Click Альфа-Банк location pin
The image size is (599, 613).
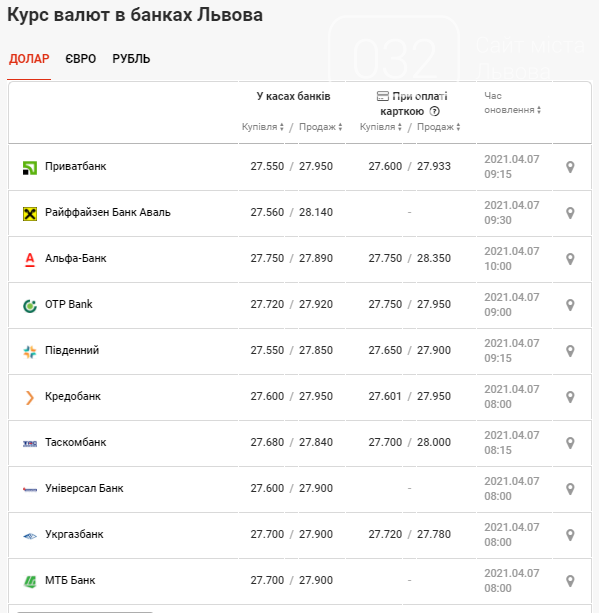pos(570,259)
